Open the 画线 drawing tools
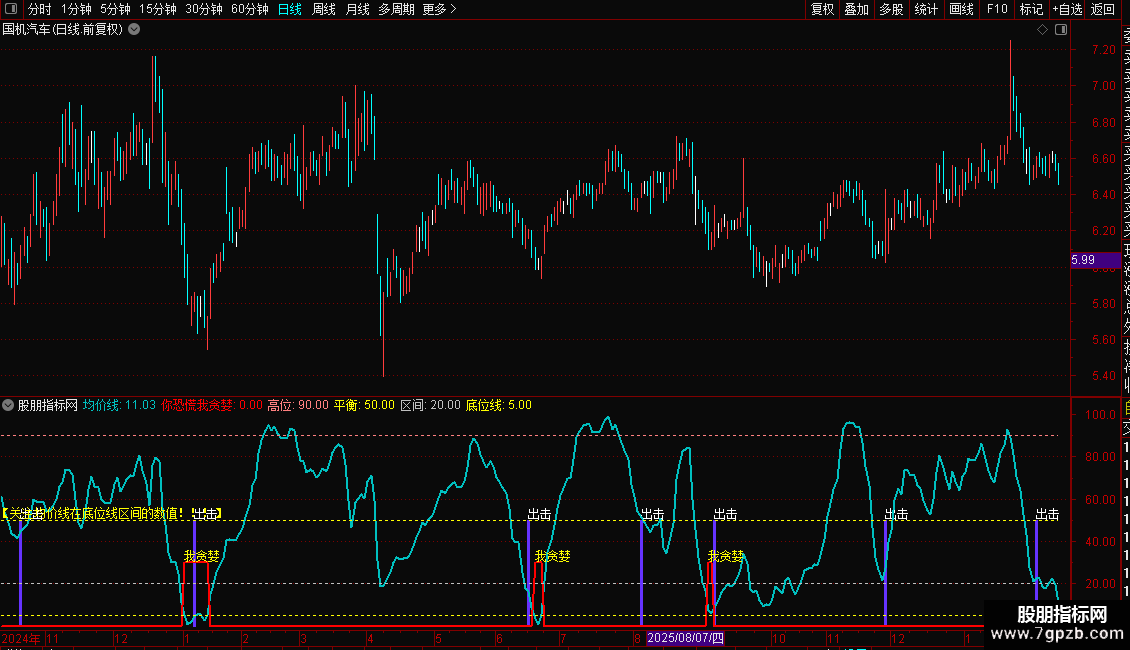The height and width of the screenshot is (650, 1130). (961, 10)
